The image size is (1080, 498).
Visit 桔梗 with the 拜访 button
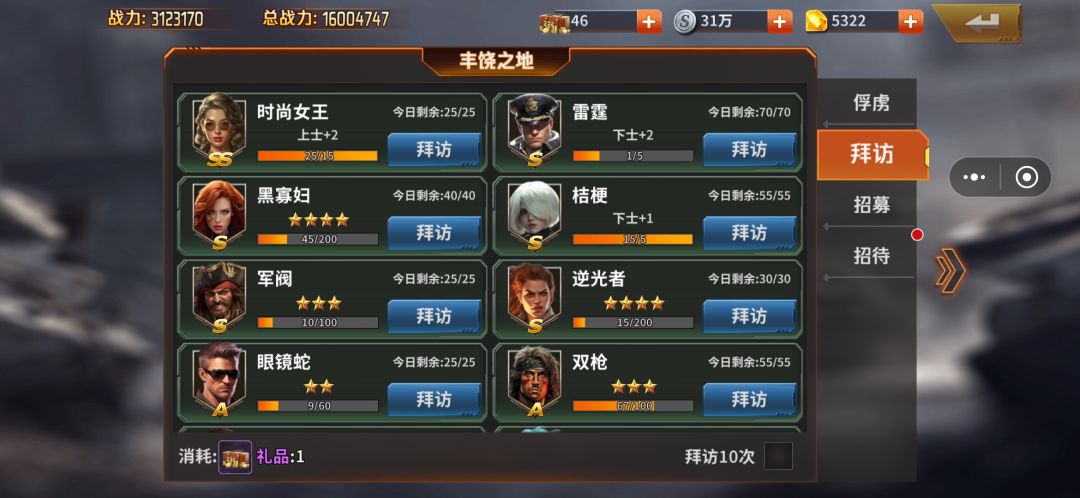(x=749, y=233)
